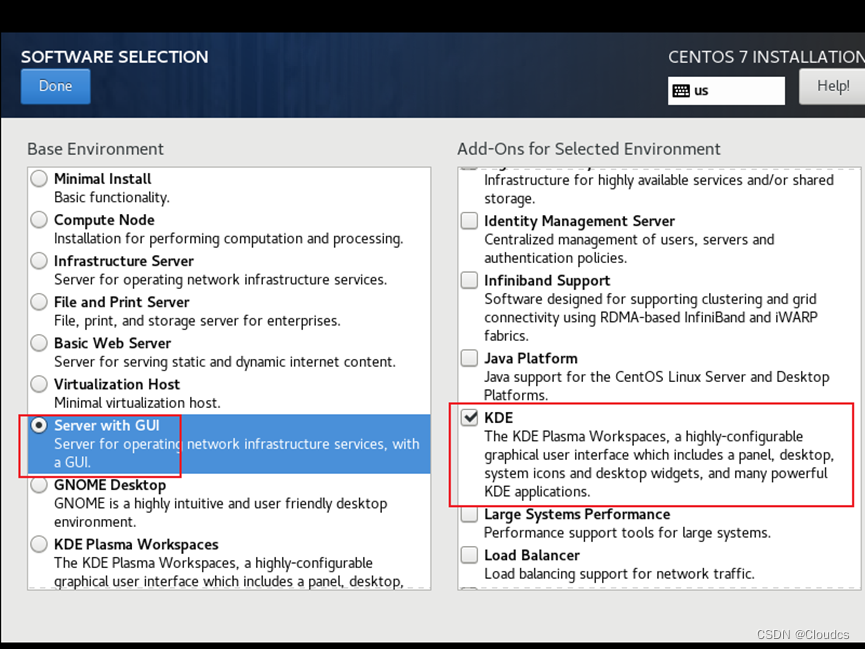The image size is (865, 649).
Task: Check the Infiniband Support add-on
Action: point(468,280)
